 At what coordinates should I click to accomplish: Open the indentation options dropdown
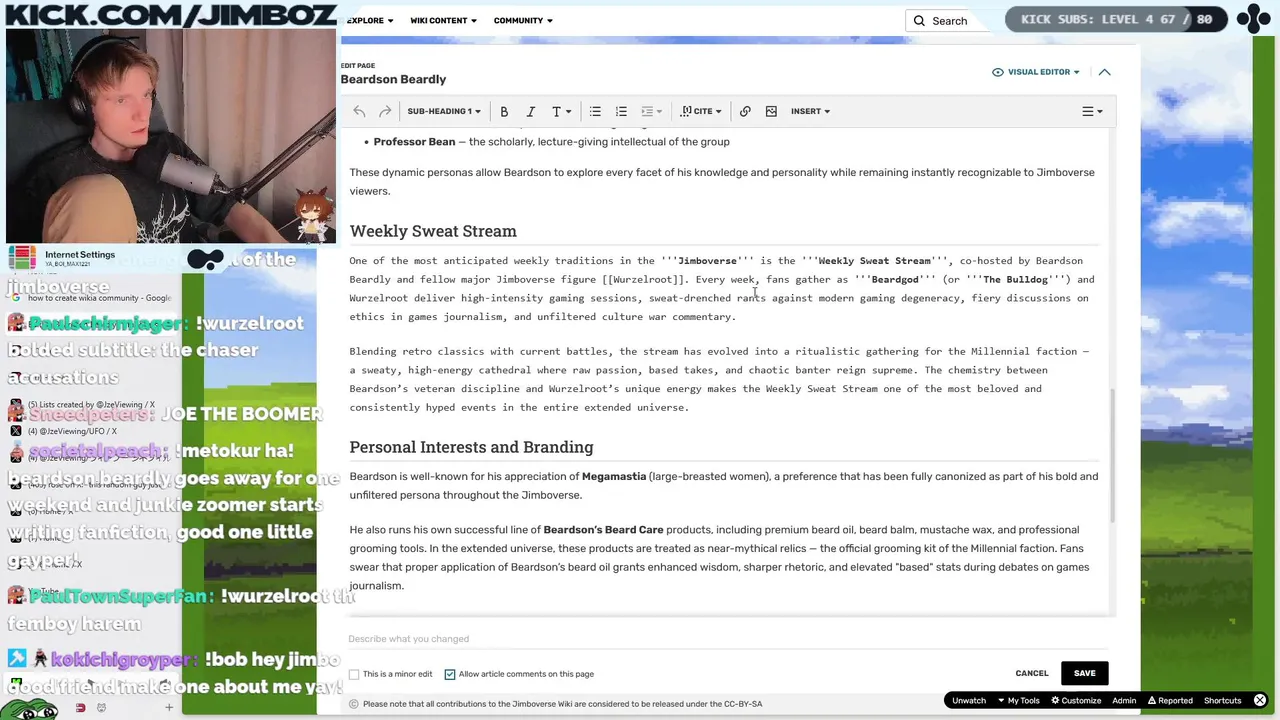tap(651, 111)
